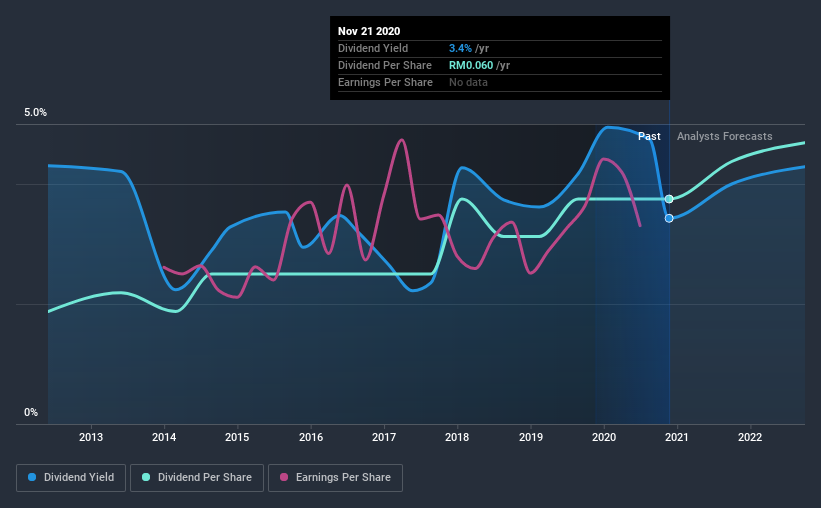Click the Past label on chart
This screenshot has height=508, width=821.
pyautogui.click(x=649, y=136)
